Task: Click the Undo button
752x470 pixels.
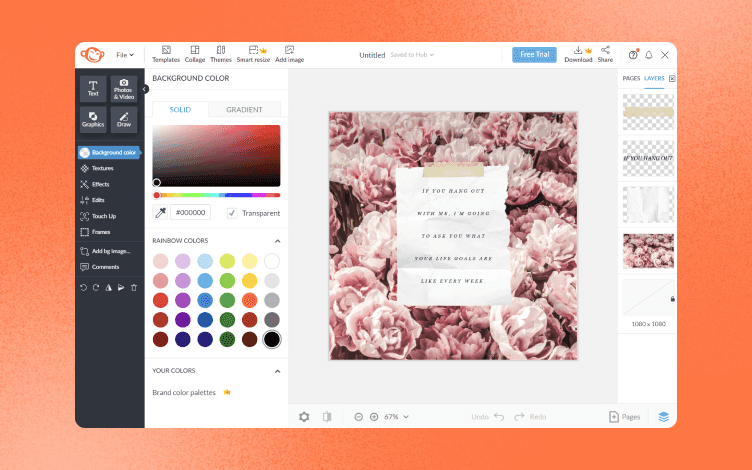Action: pos(487,417)
